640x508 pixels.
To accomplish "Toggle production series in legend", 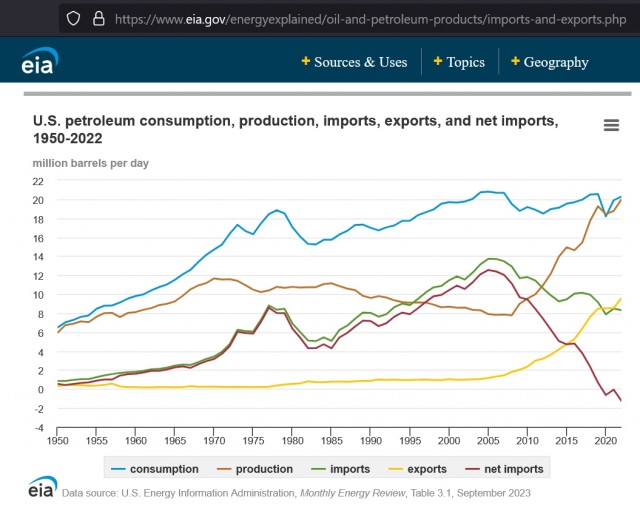I will click(x=255, y=469).
